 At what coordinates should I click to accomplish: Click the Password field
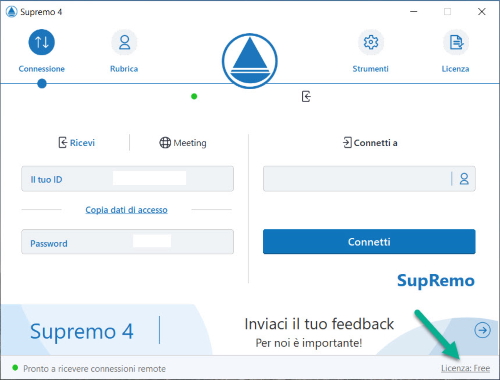127,242
